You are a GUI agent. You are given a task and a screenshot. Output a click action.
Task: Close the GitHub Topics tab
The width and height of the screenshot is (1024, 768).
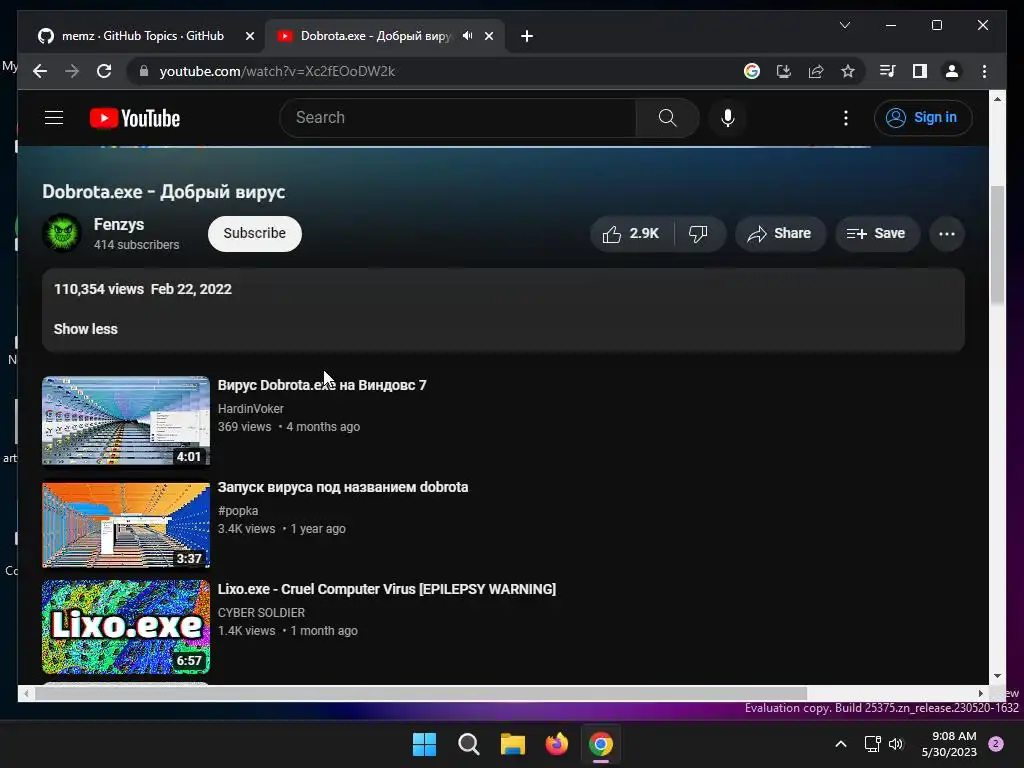[249, 36]
